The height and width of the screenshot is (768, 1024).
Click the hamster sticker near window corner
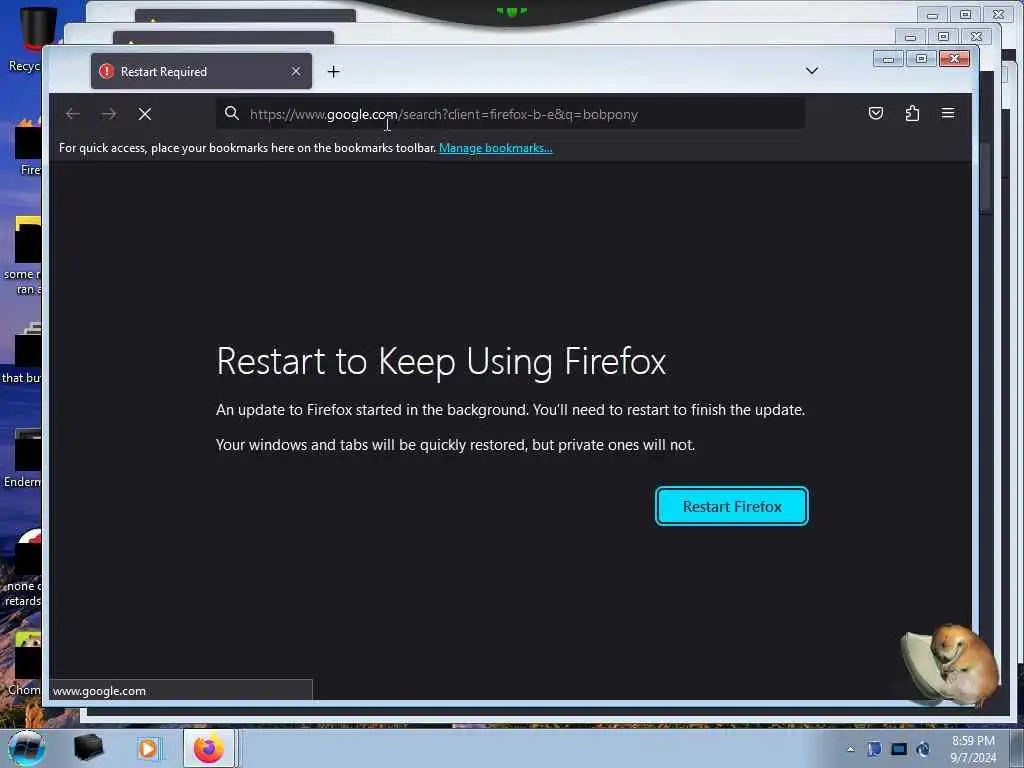(951, 664)
